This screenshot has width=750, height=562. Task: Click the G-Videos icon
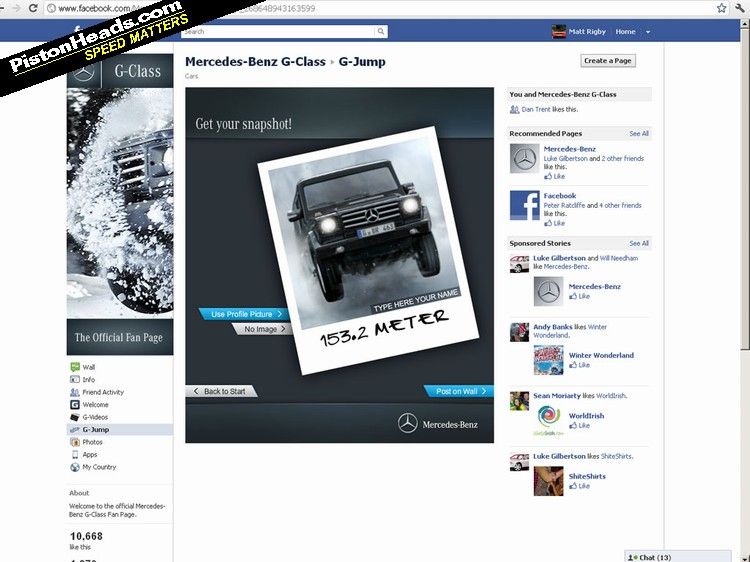tap(75, 417)
